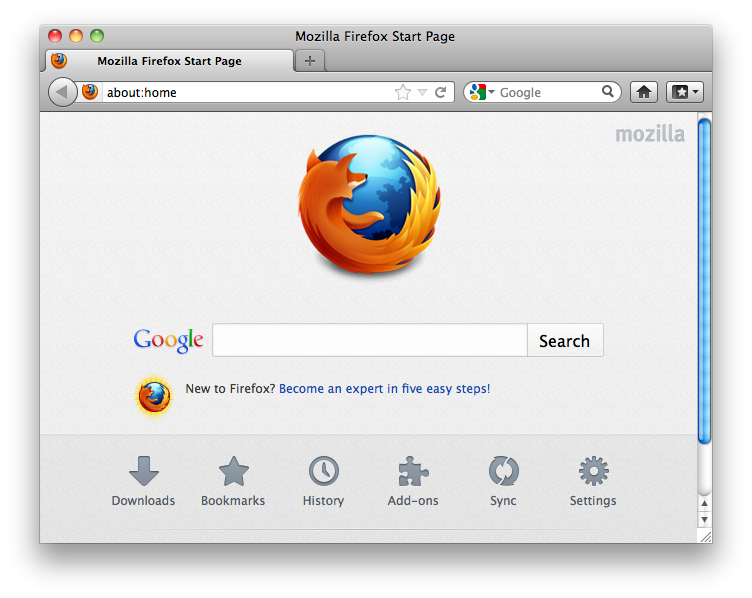Click the large Firefox logo
This screenshot has height=598, width=752.
pyautogui.click(x=369, y=205)
